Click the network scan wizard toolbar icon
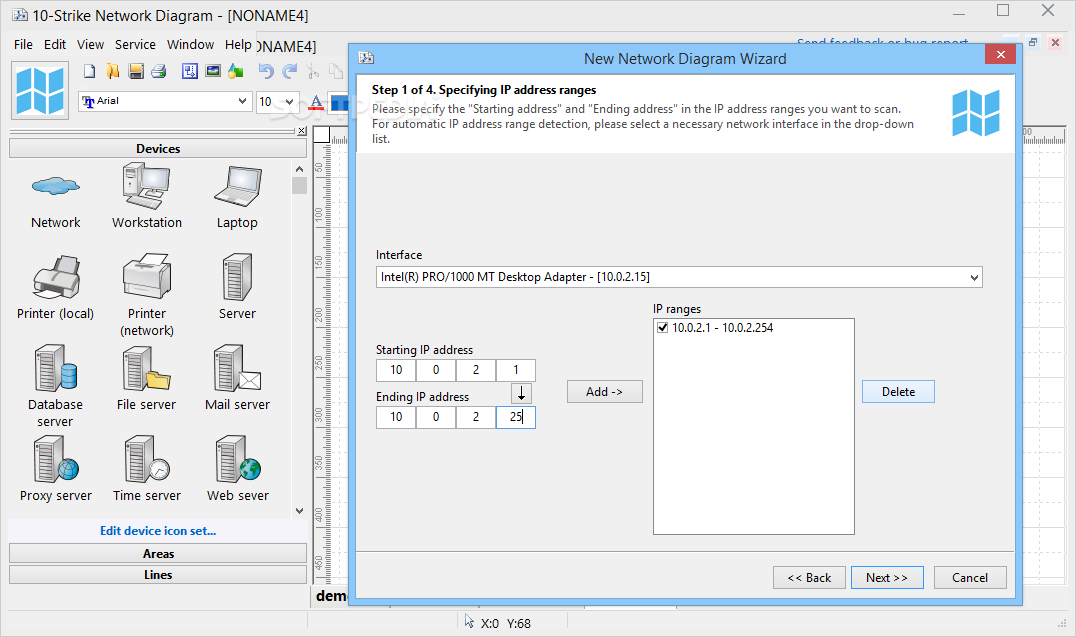Screen dimensions: 1076x637 pos(190,71)
